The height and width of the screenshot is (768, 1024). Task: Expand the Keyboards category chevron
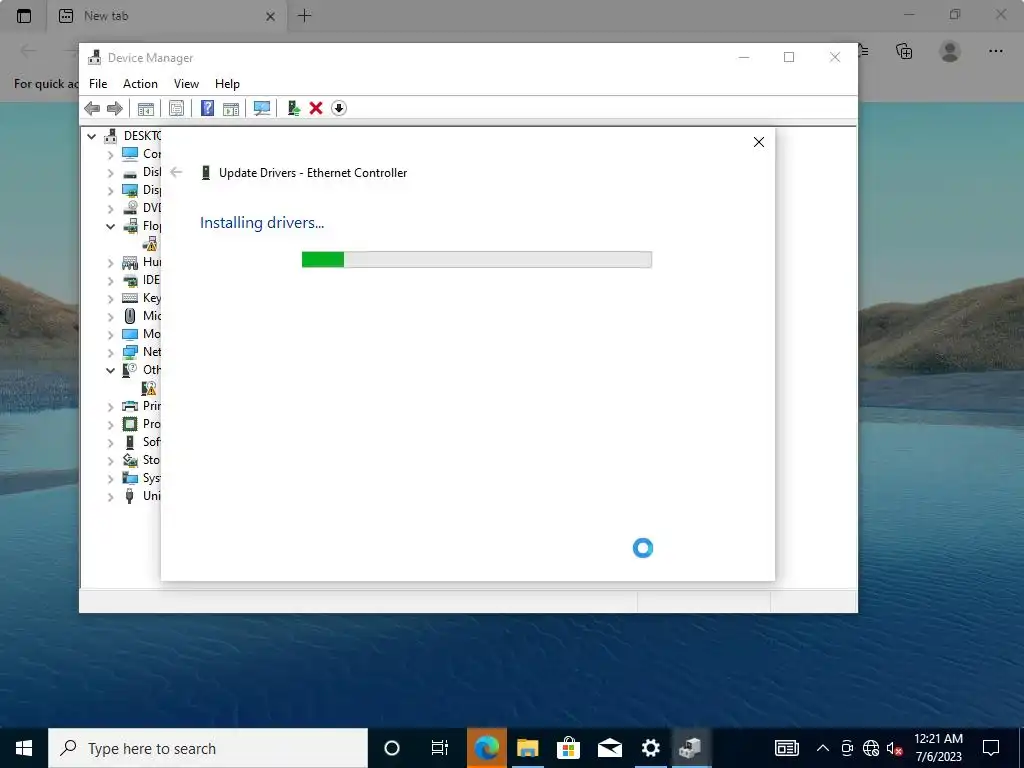click(x=110, y=299)
